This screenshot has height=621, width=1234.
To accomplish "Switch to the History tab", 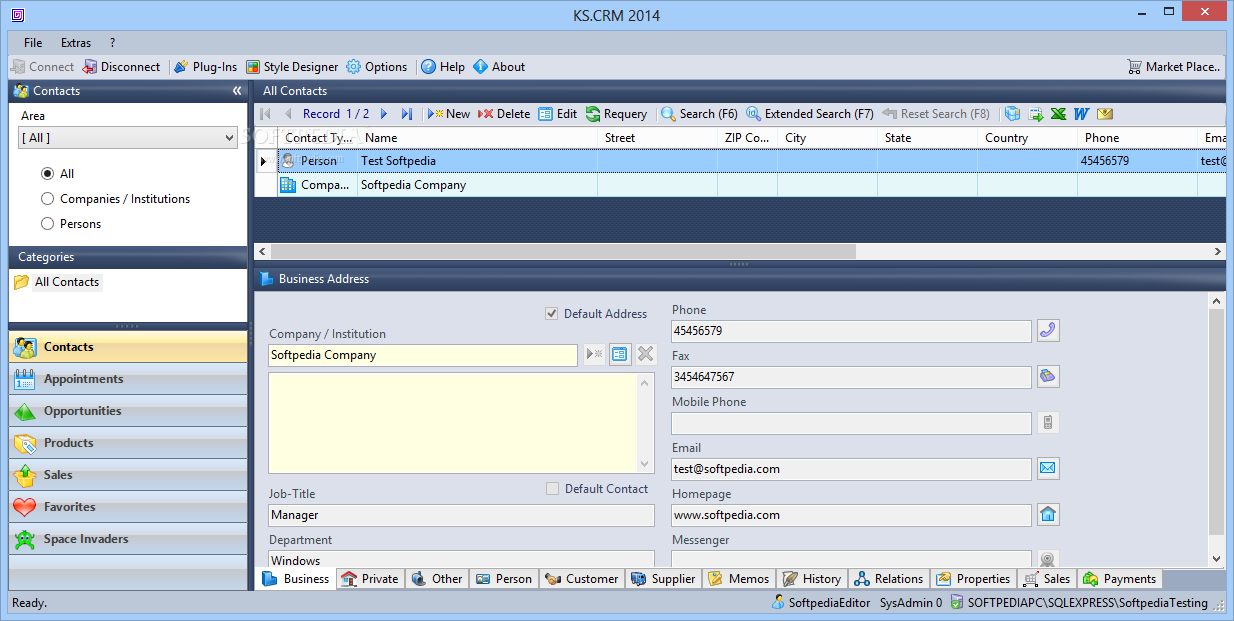I will (812, 579).
